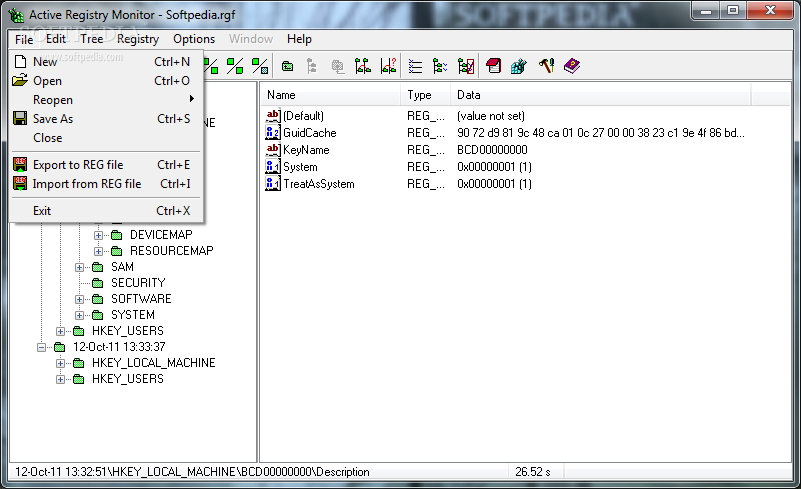Click the green folder scan toolbar icon

pos(288,66)
